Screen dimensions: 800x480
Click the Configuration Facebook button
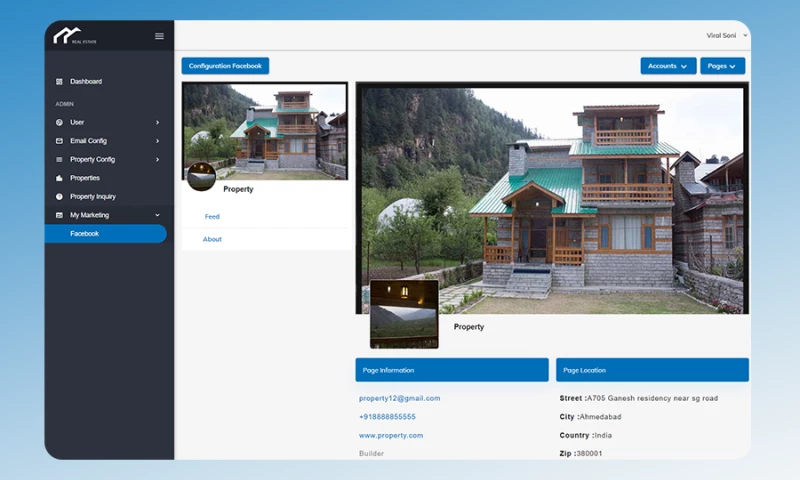click(x=225, y=66)
